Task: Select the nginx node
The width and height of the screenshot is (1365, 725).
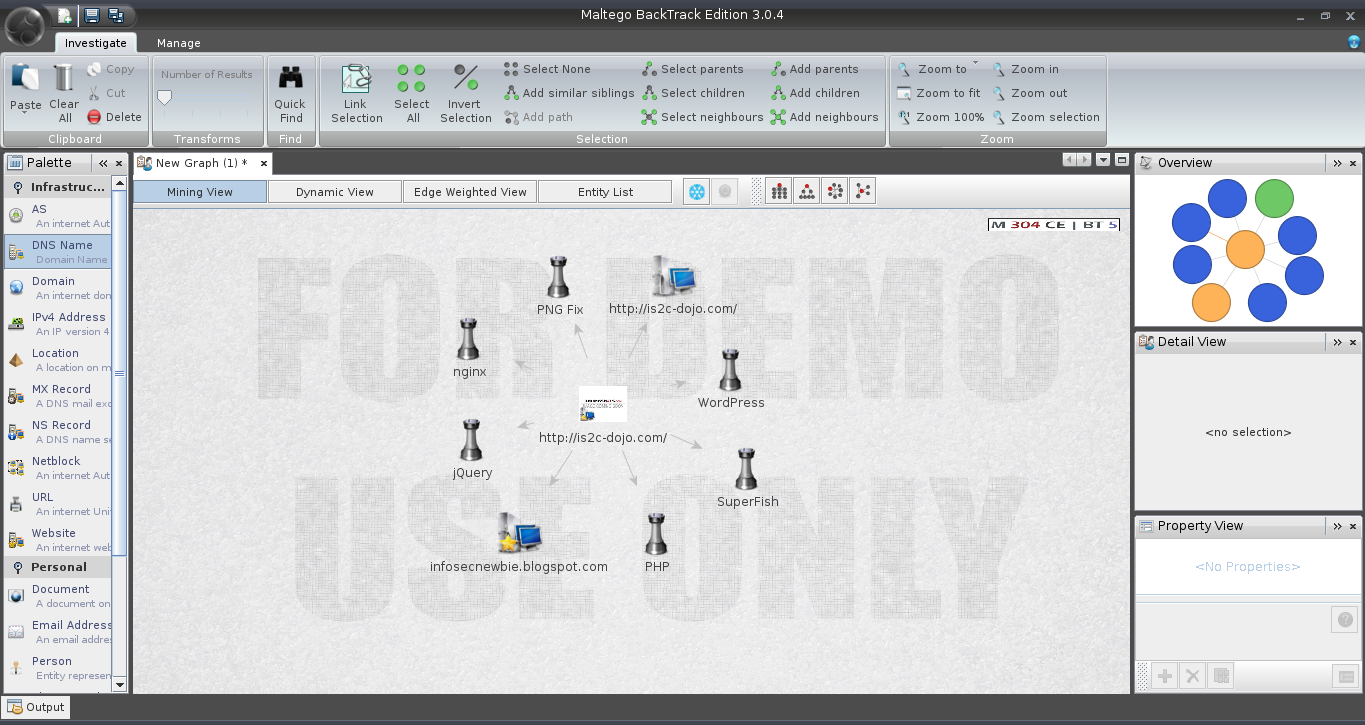Action: [469, 348]
